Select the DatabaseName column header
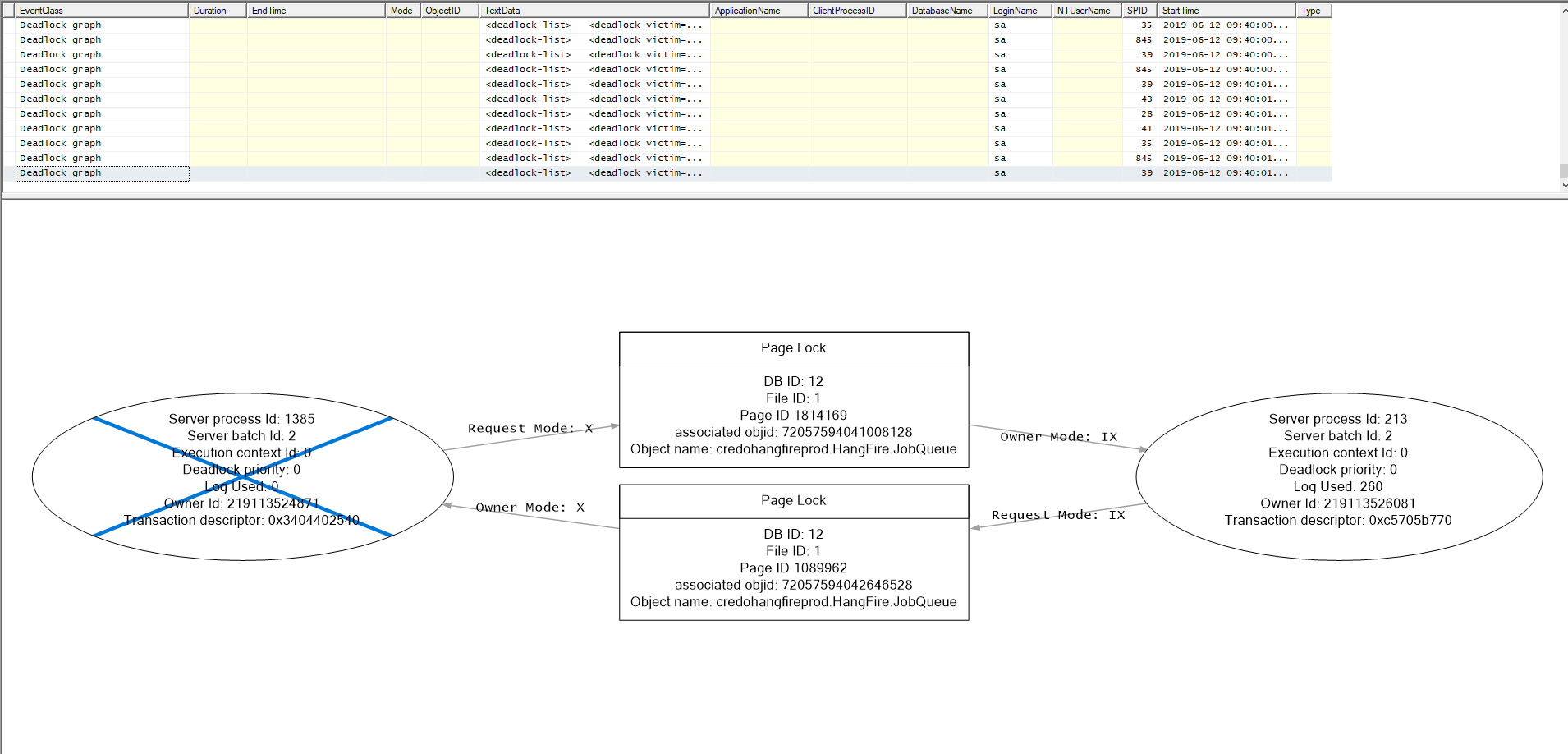The height and width of the screenshot is (754, 1568). click(x=946, y=10)
